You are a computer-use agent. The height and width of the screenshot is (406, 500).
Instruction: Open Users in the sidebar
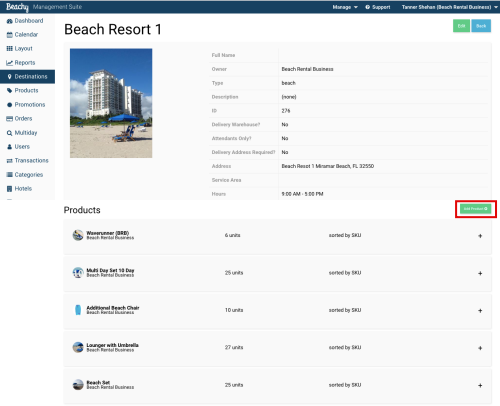pyautogui.click(x=27, y=147)
